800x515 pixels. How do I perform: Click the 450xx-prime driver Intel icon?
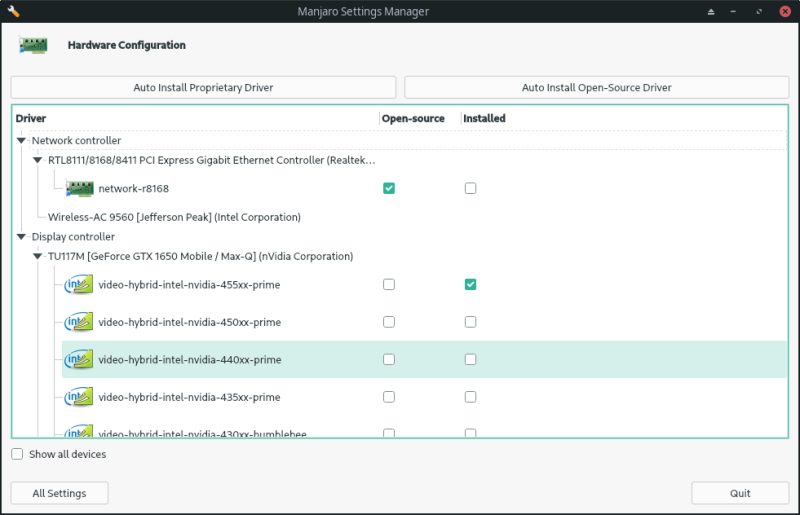pos(79,322)
